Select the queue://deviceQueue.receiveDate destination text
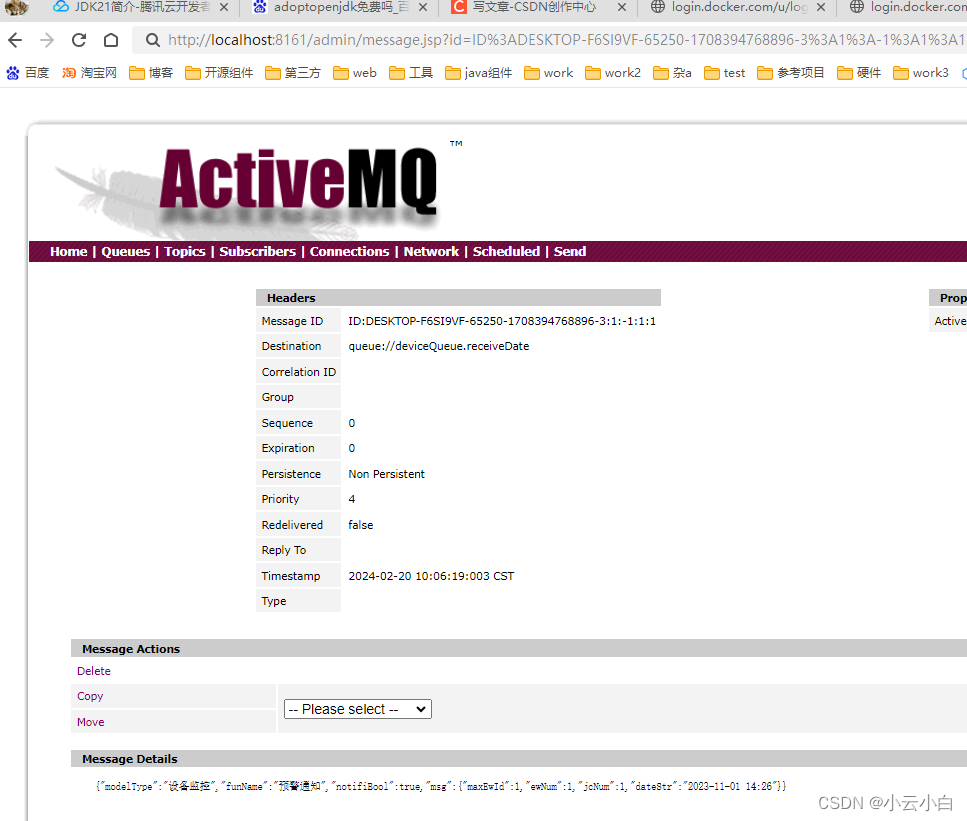The image size is (967, 821). click(x=438, y=346)
